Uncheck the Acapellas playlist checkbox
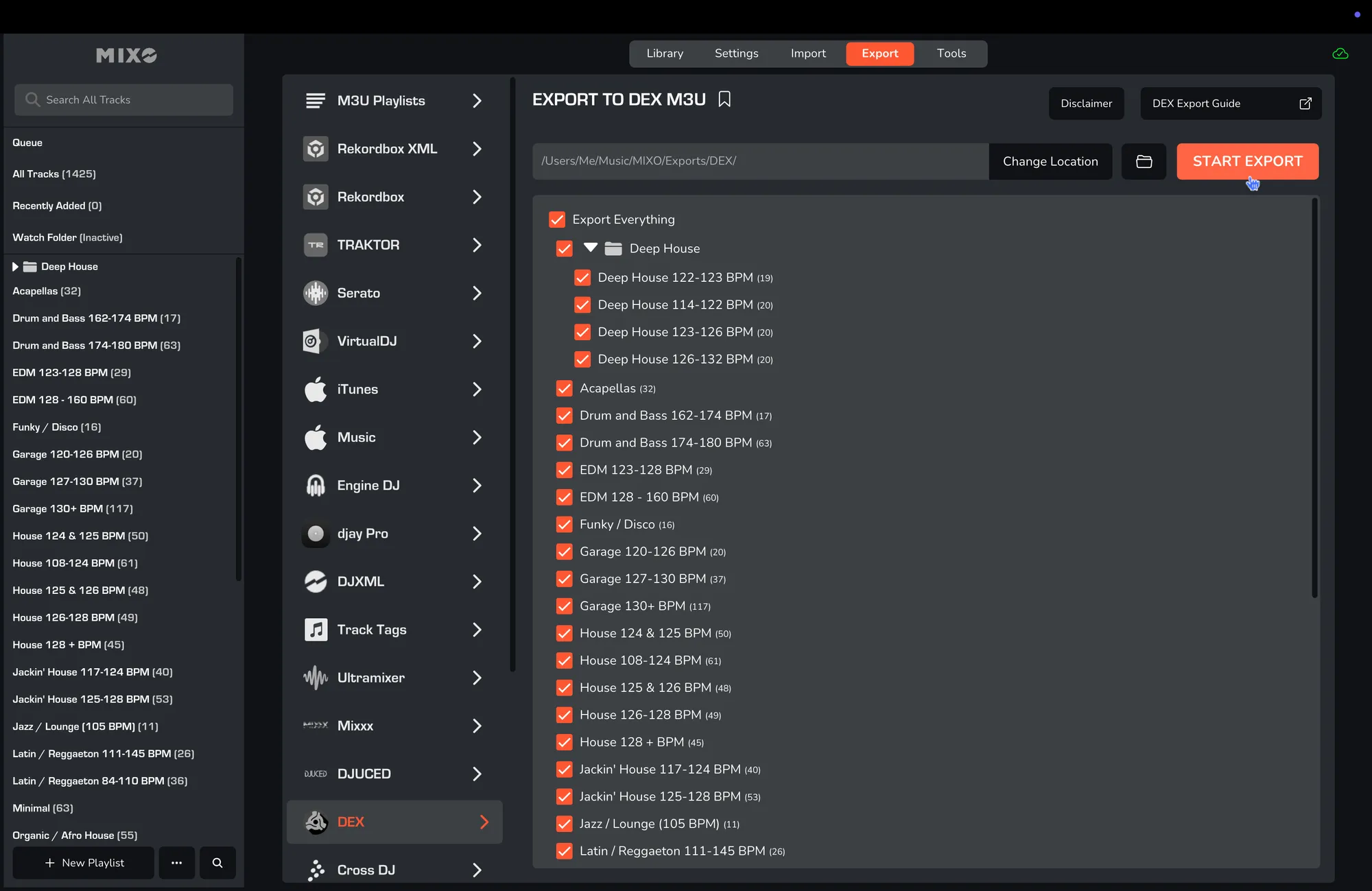This screenshot has height=891, width=1372. click(x=565, y=388)
